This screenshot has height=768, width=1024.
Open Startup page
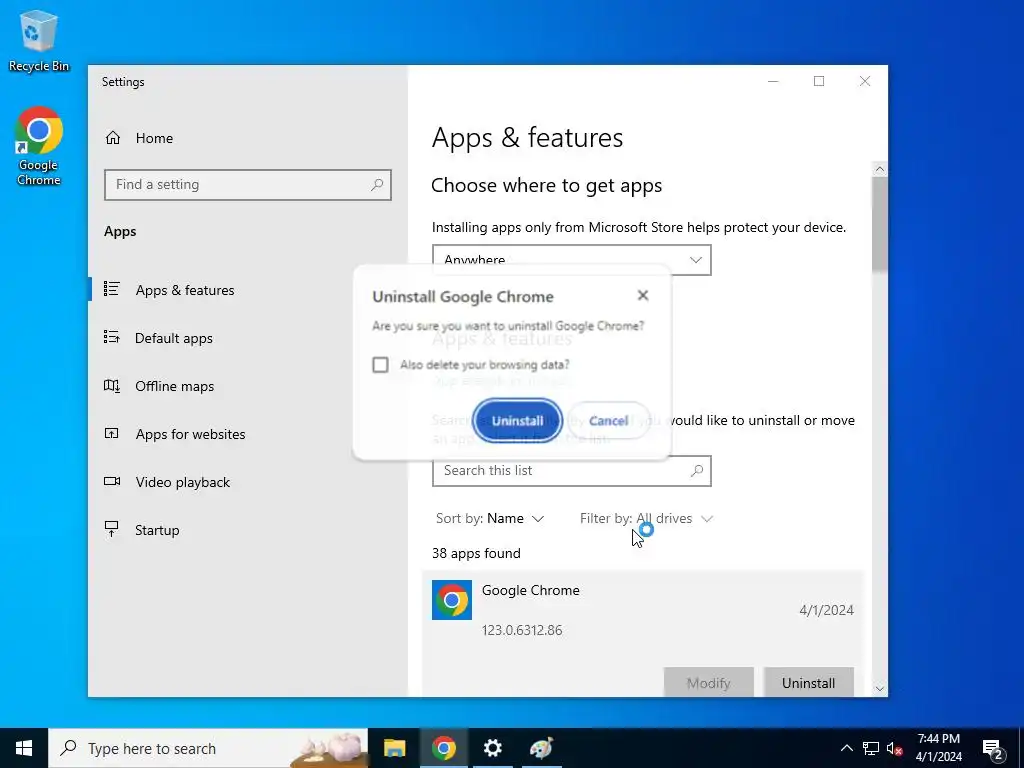[x=157, y=530]
